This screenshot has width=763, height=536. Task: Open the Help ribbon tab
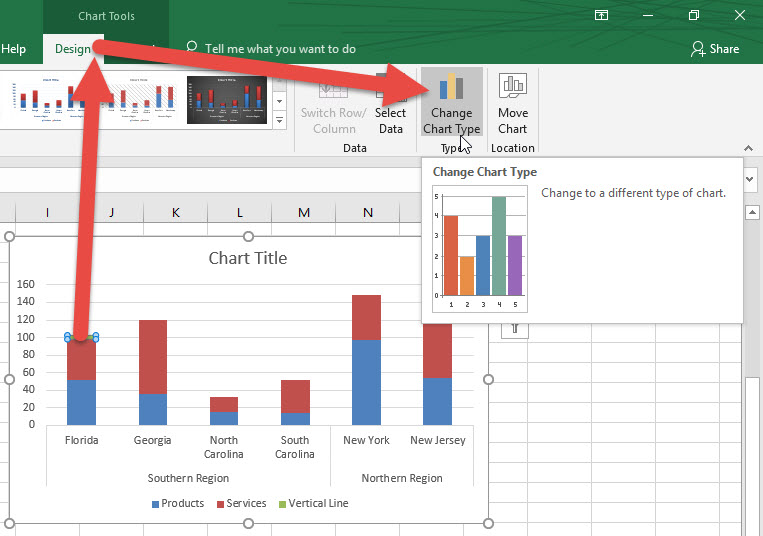pos(14,48)
